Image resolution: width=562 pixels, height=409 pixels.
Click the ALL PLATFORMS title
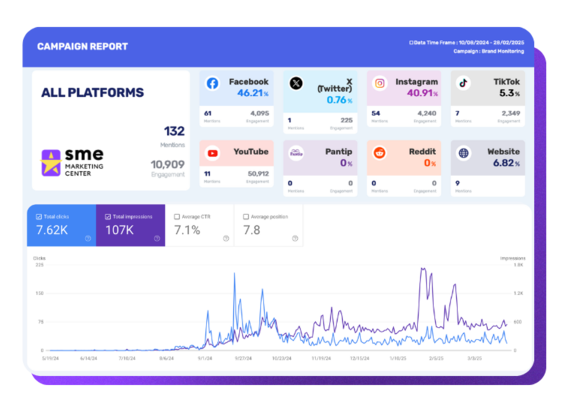tap(92, 92)
